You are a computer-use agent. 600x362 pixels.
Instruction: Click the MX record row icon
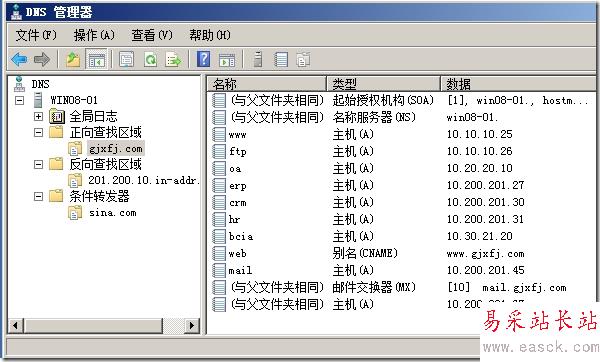click(219, 287)
